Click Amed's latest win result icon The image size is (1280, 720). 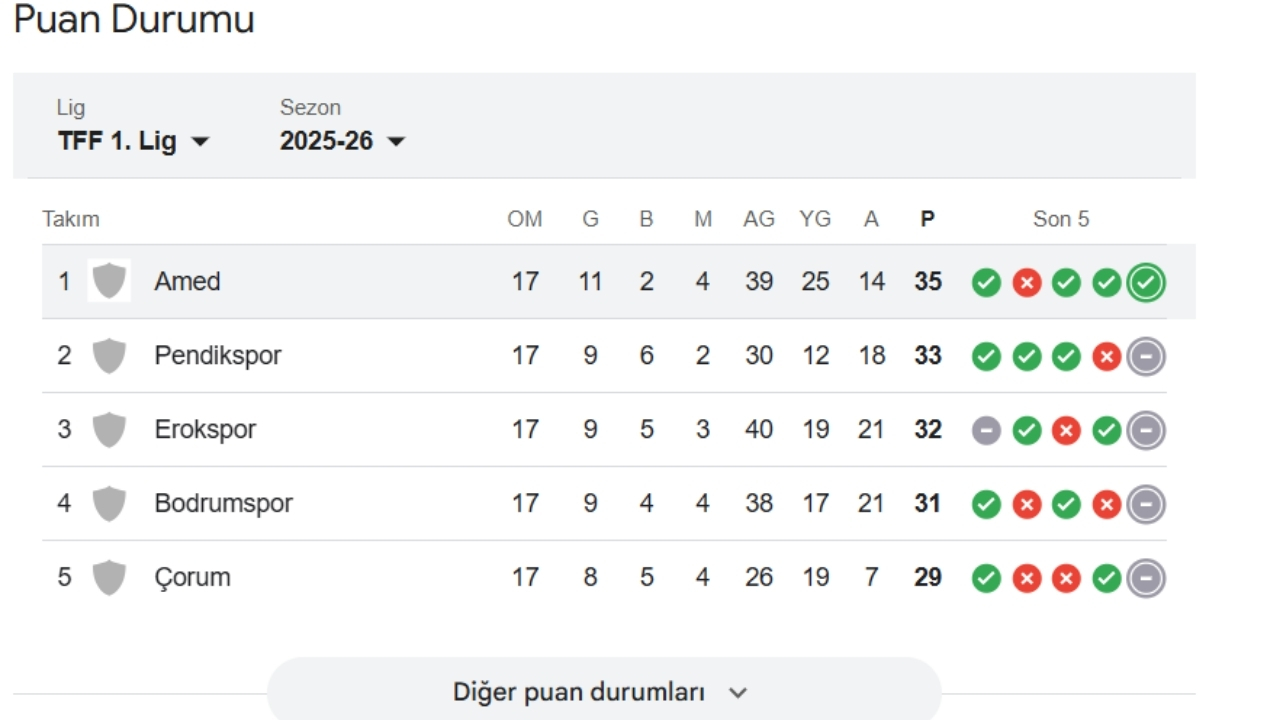point(1146,283)
